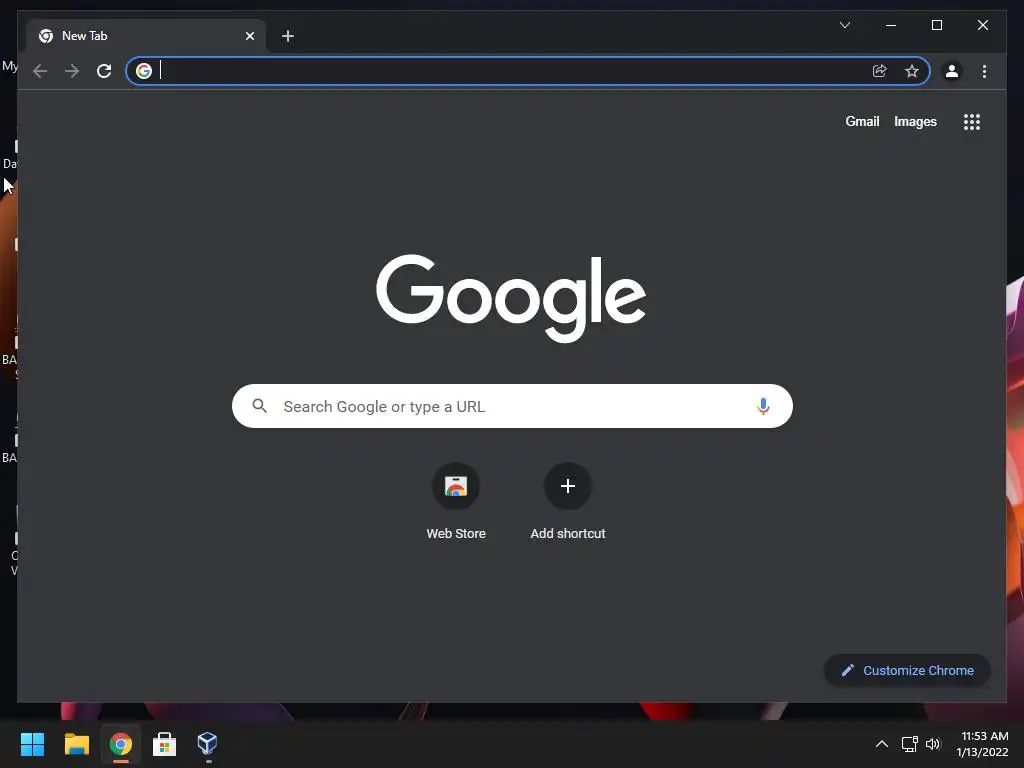Screen dimensions: 1024x768
Task: Open the VirtualBox taskbar icon
Action: (x=208, y=744)
